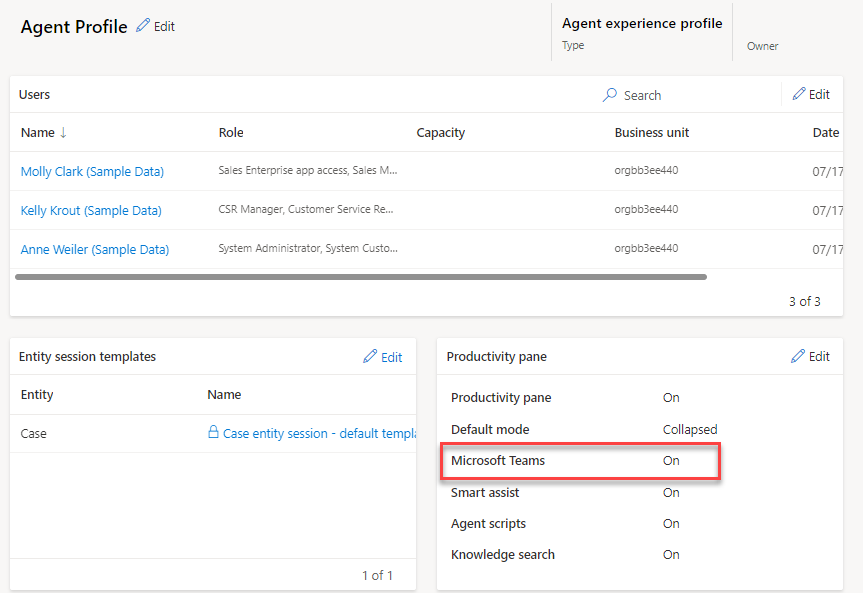Image resolution: width=863 pixels, height=593 pixels.
Task: Click the Edit label in the Users section
Action: [819, 95]
